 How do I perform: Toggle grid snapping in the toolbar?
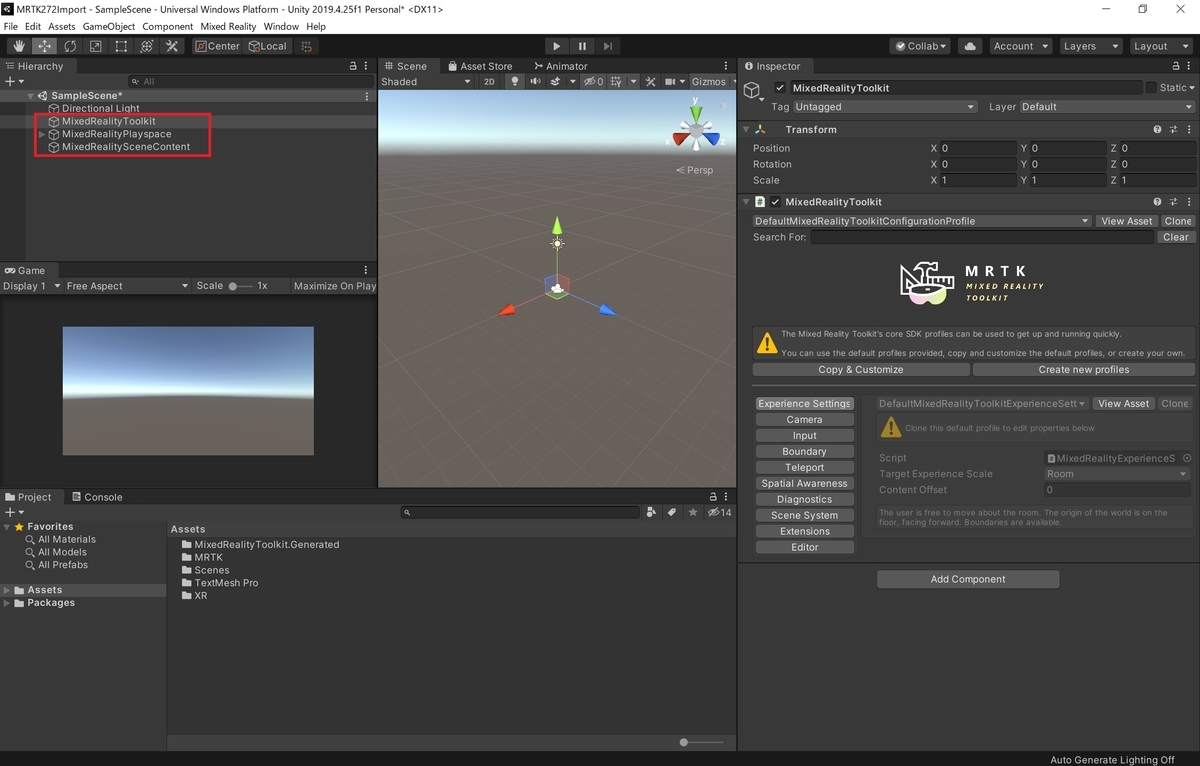tap(307, 46)
